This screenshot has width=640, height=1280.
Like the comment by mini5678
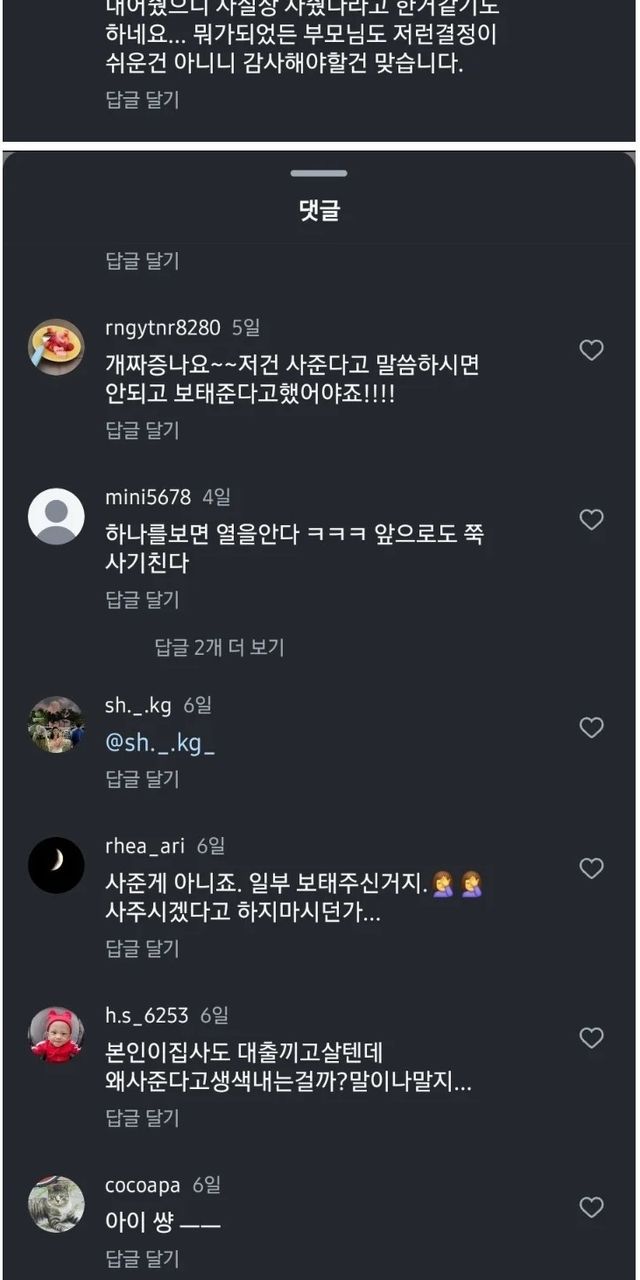click(592, 520)
